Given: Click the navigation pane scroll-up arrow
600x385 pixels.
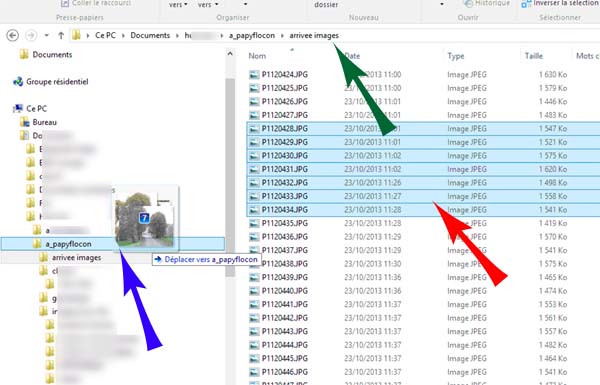Looking at the screenshot, I should coord(230,54).
